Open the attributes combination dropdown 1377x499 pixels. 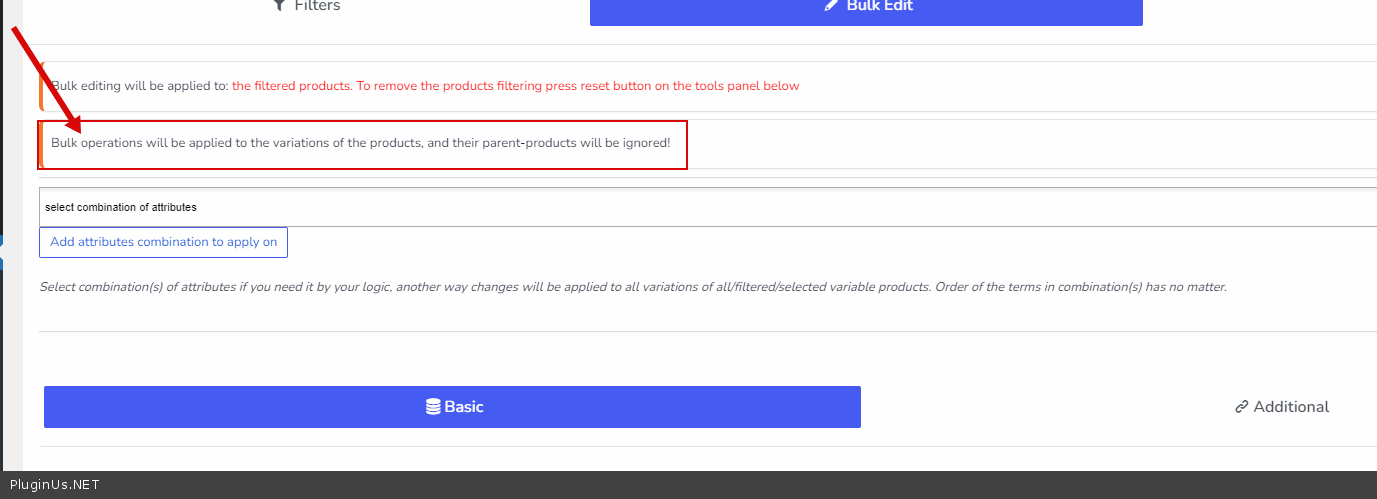[700, 207]
